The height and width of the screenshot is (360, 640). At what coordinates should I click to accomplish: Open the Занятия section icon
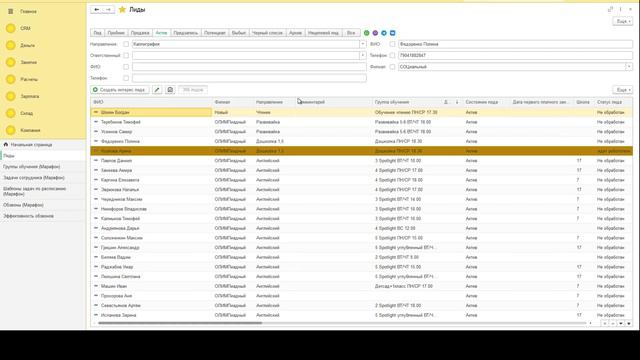coord(11,62)
